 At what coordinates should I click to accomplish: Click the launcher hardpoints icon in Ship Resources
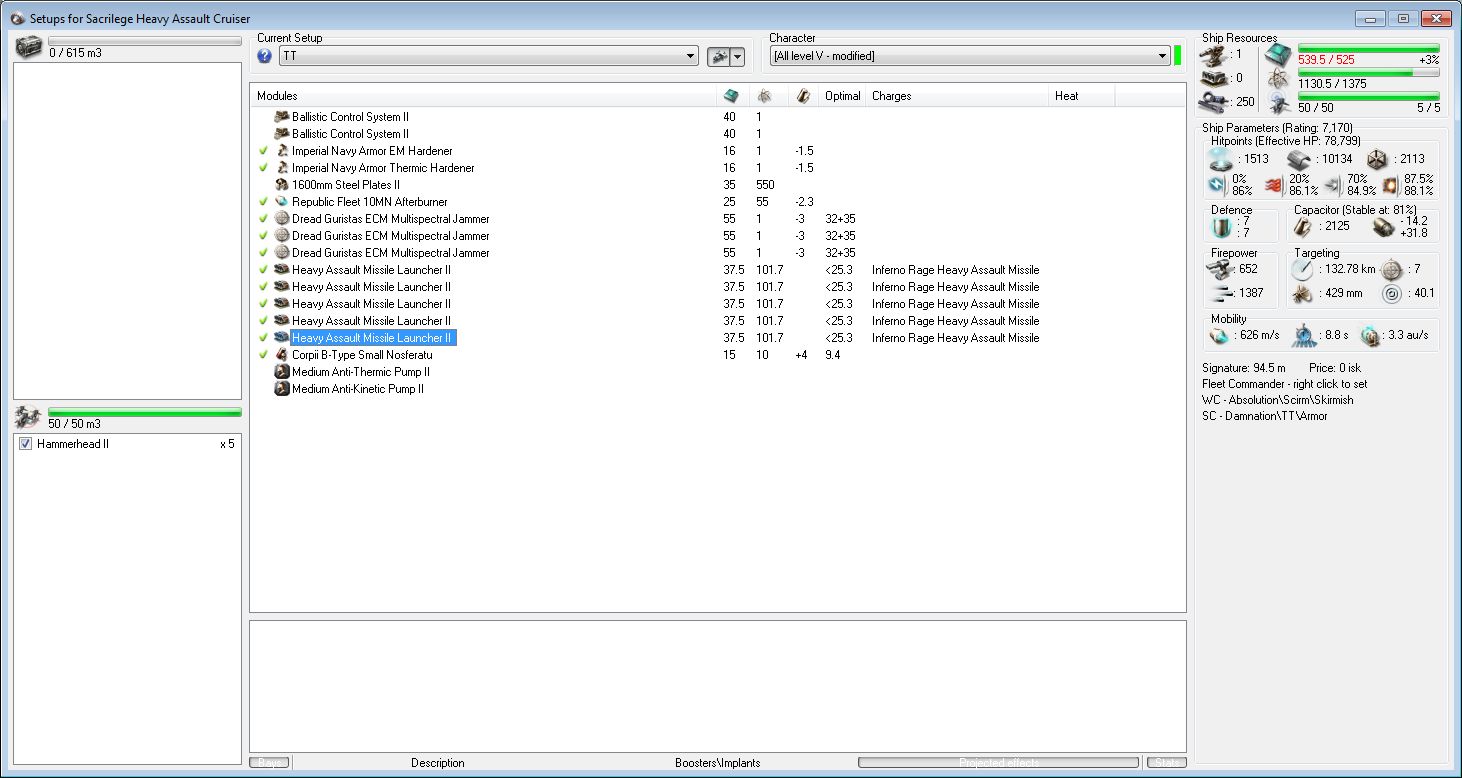pyautogui.click(x=1215, y=78)
